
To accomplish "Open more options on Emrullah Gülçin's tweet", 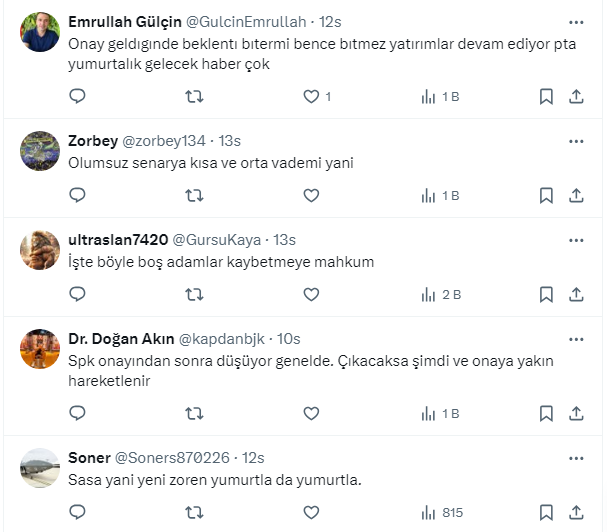I will [576, 21].
